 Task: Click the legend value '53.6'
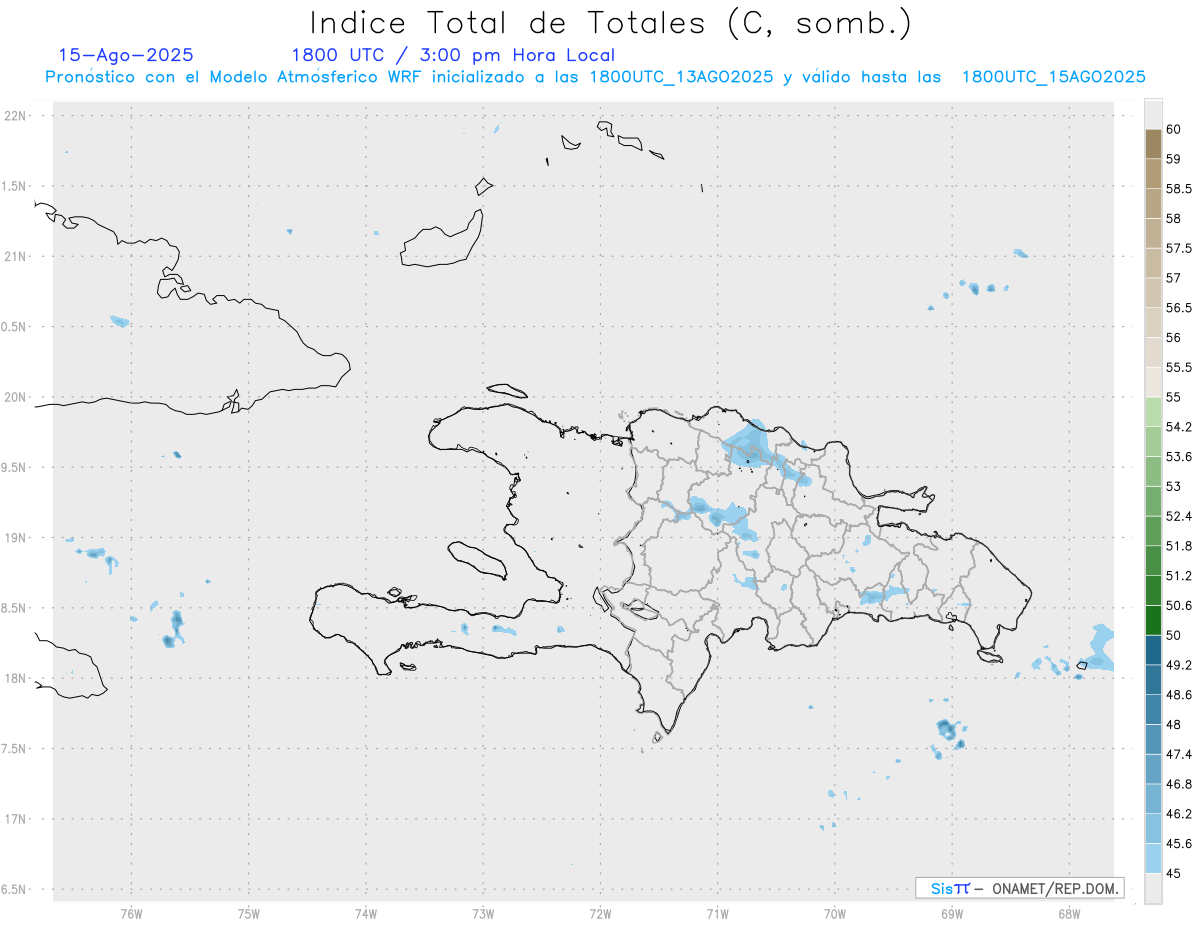pos(1179,457)
